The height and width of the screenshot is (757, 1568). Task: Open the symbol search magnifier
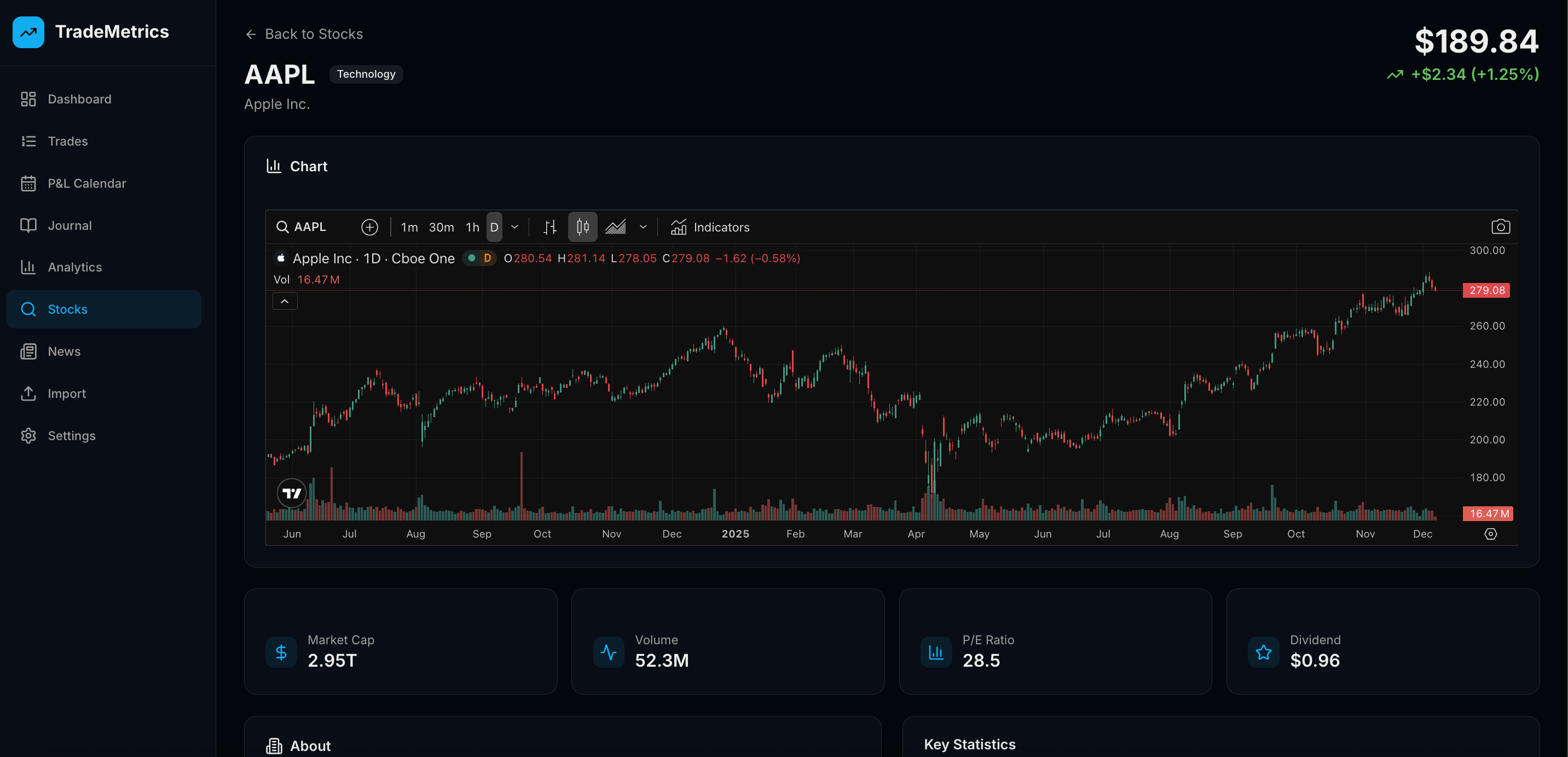pos(283,227)
